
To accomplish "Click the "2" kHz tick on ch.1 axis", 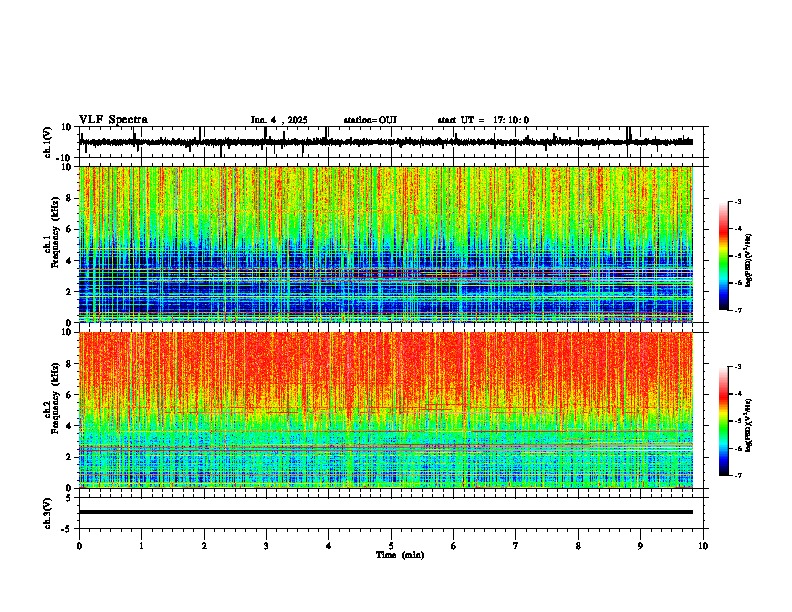I will tap(69, 291).
